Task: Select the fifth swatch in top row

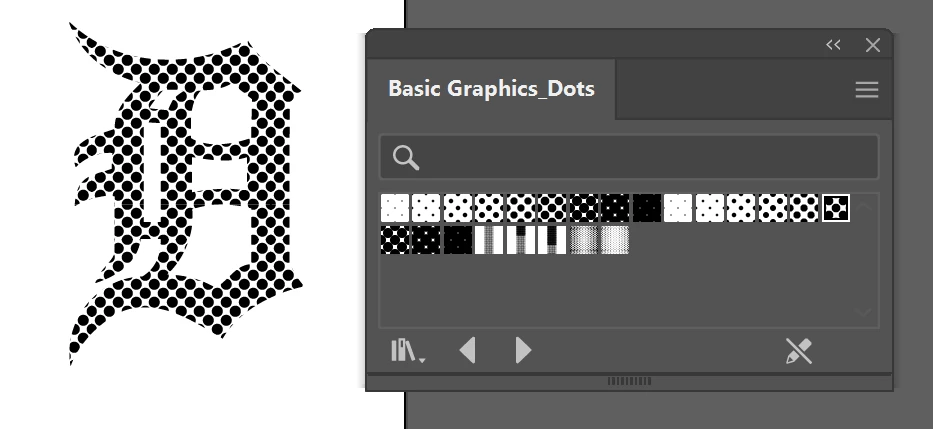Action: (521, 208)
